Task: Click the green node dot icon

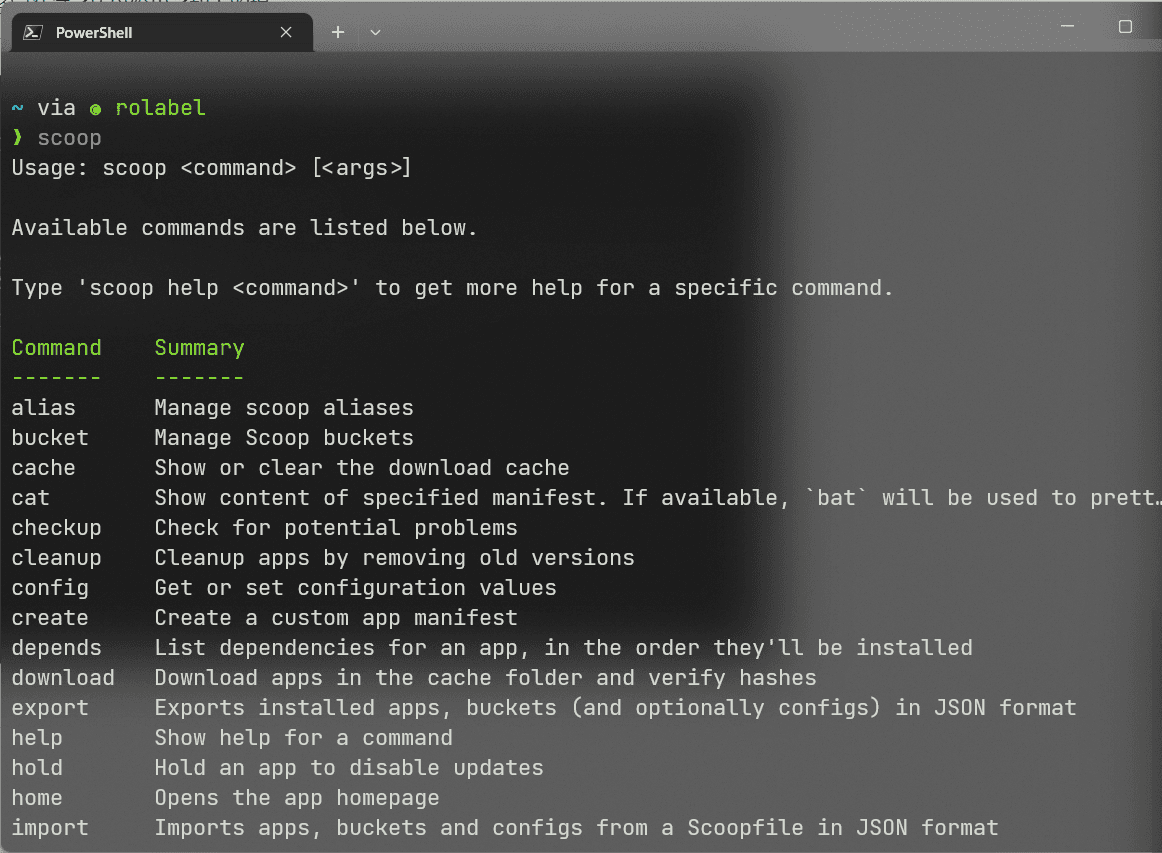Action: coord(96,110)
